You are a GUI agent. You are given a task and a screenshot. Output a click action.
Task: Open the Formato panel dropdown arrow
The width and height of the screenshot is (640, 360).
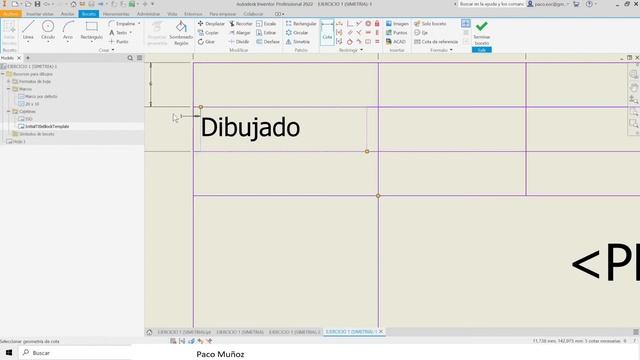click(451, 50)
